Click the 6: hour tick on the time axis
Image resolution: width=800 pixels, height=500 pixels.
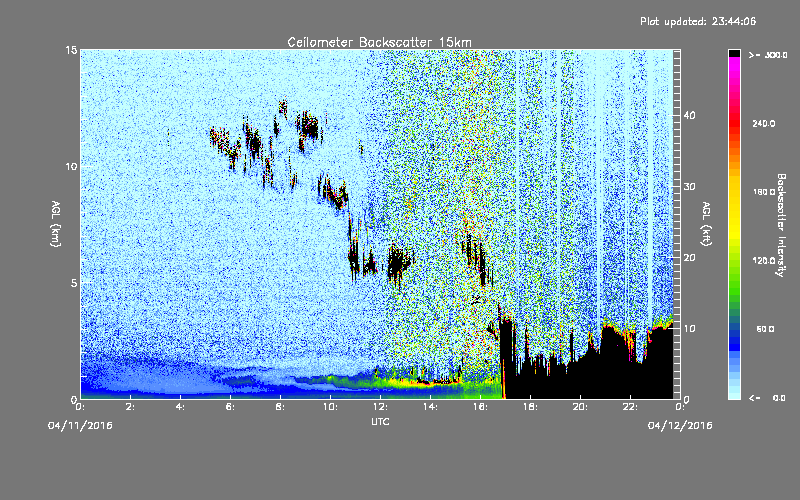230,407
